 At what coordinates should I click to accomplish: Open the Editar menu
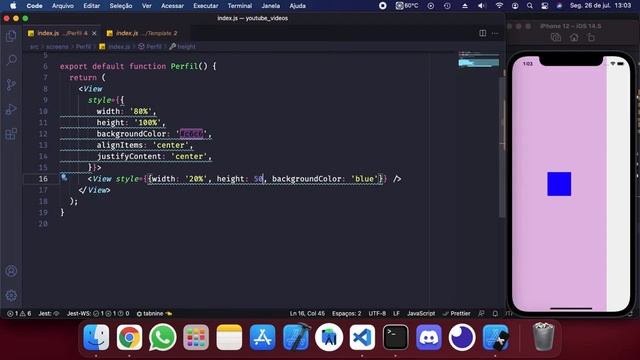[91, 6]
